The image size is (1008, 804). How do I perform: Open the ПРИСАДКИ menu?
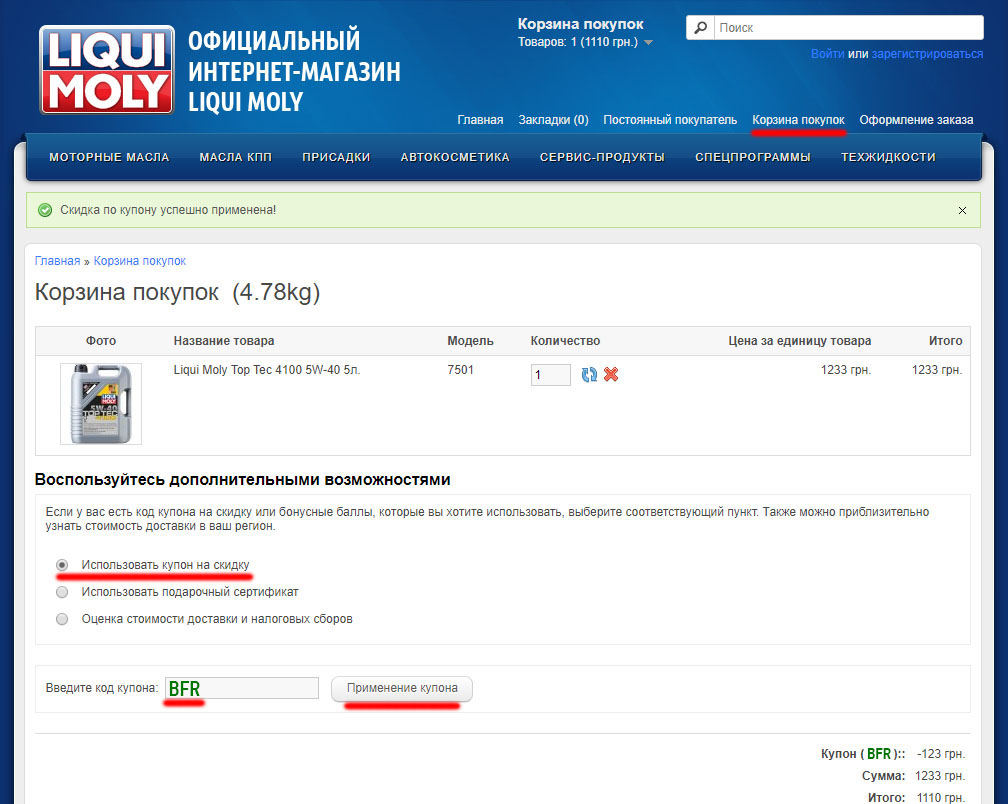[336, 157]
